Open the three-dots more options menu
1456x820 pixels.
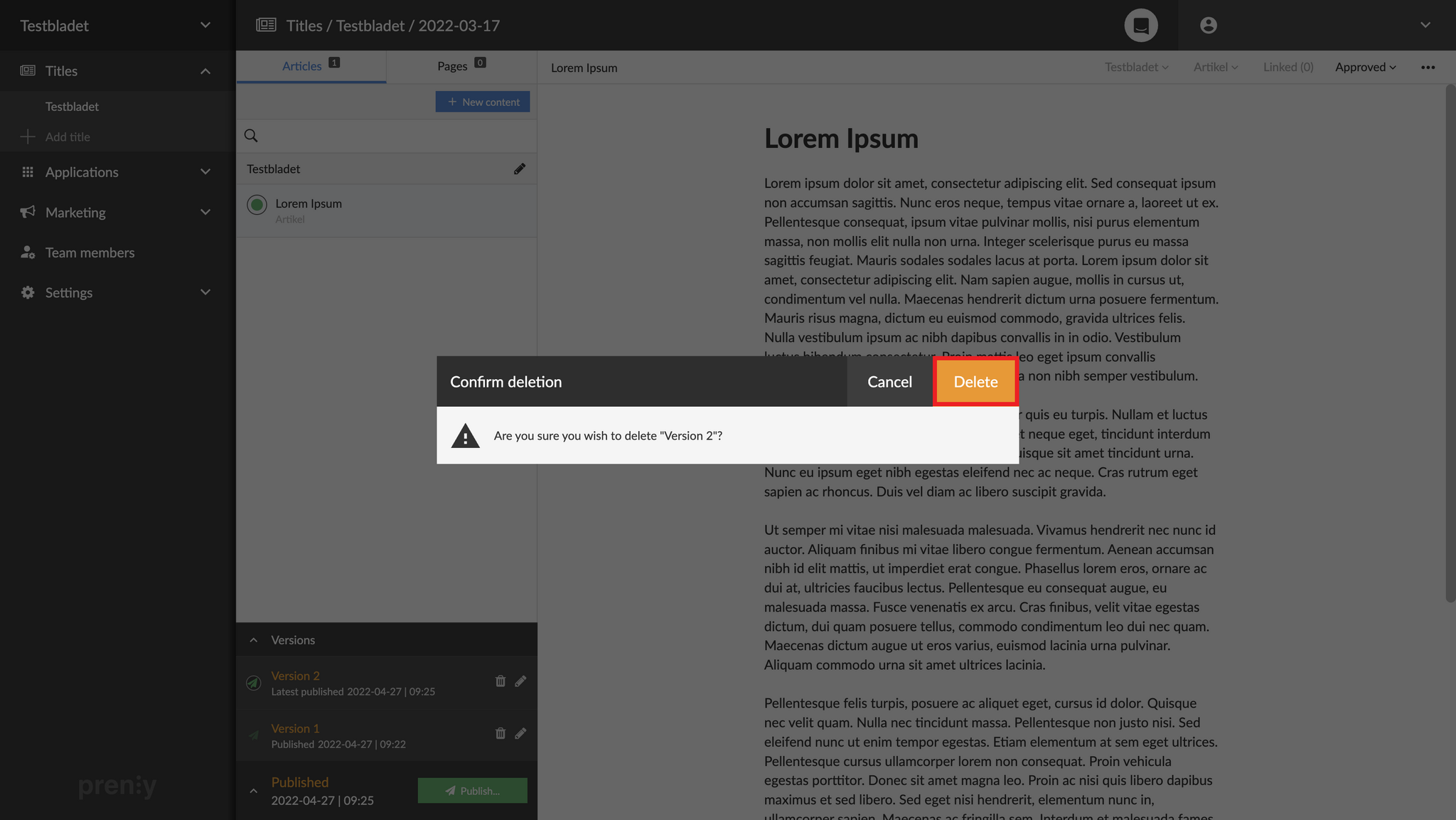click(1428, 68)
